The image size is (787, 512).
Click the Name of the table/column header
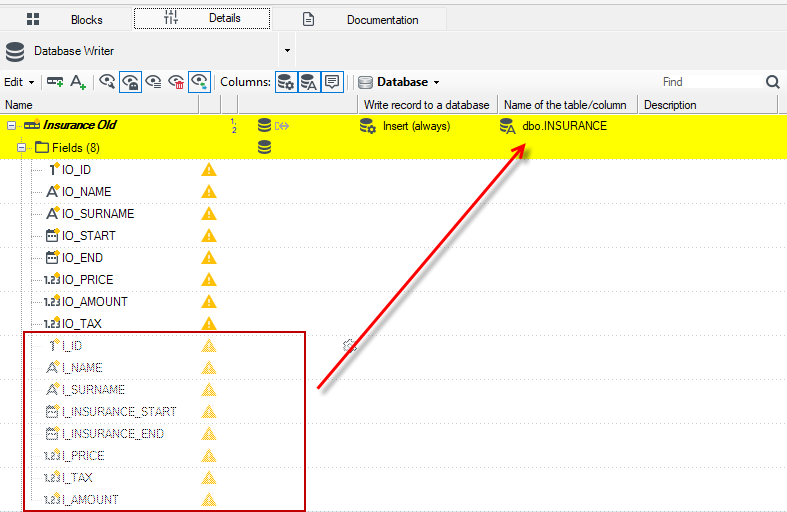point(567,105)
